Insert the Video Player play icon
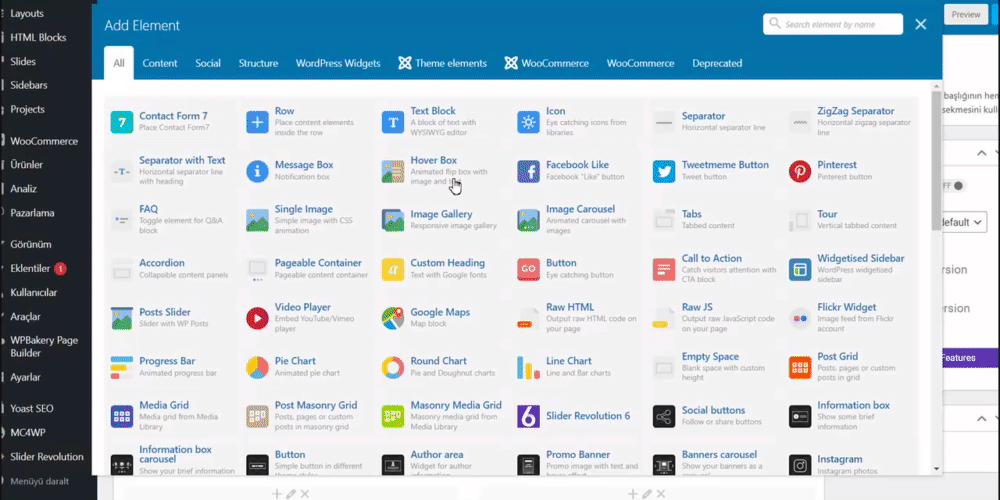The image size is (1000, 500). 258,318
